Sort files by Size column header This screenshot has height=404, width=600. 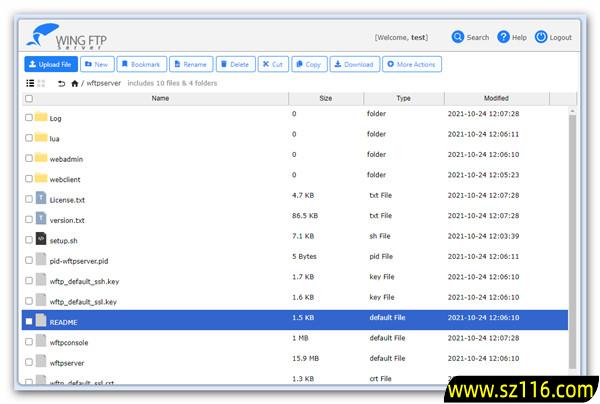(325, 99)
